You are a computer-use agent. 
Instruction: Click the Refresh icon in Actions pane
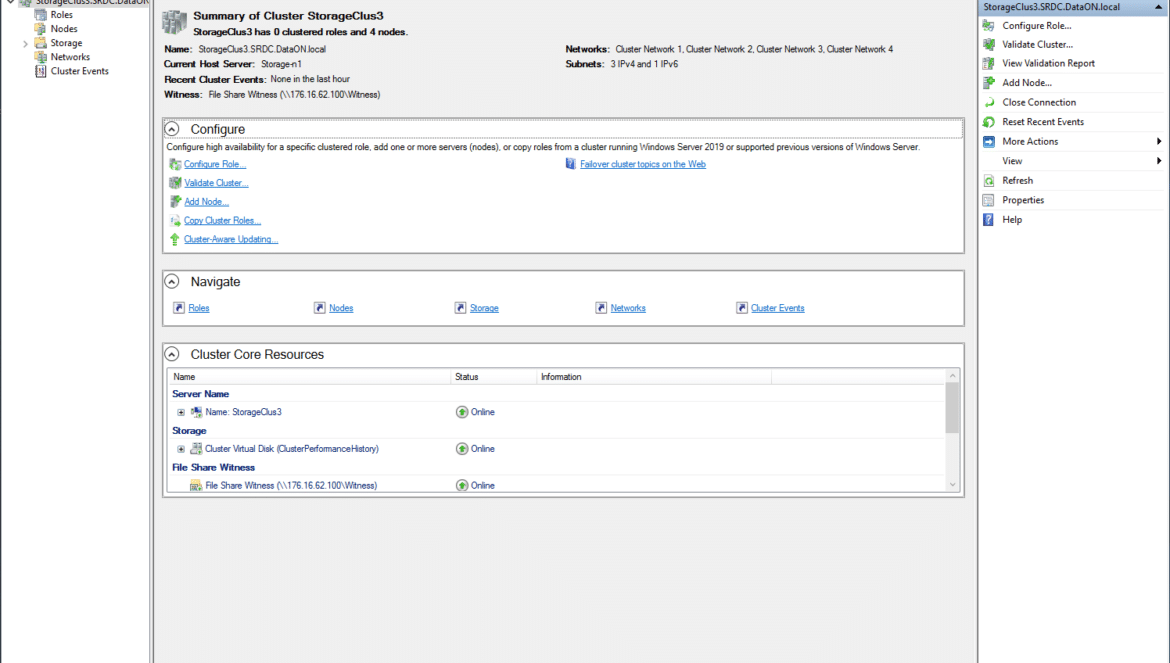point(989,180)
